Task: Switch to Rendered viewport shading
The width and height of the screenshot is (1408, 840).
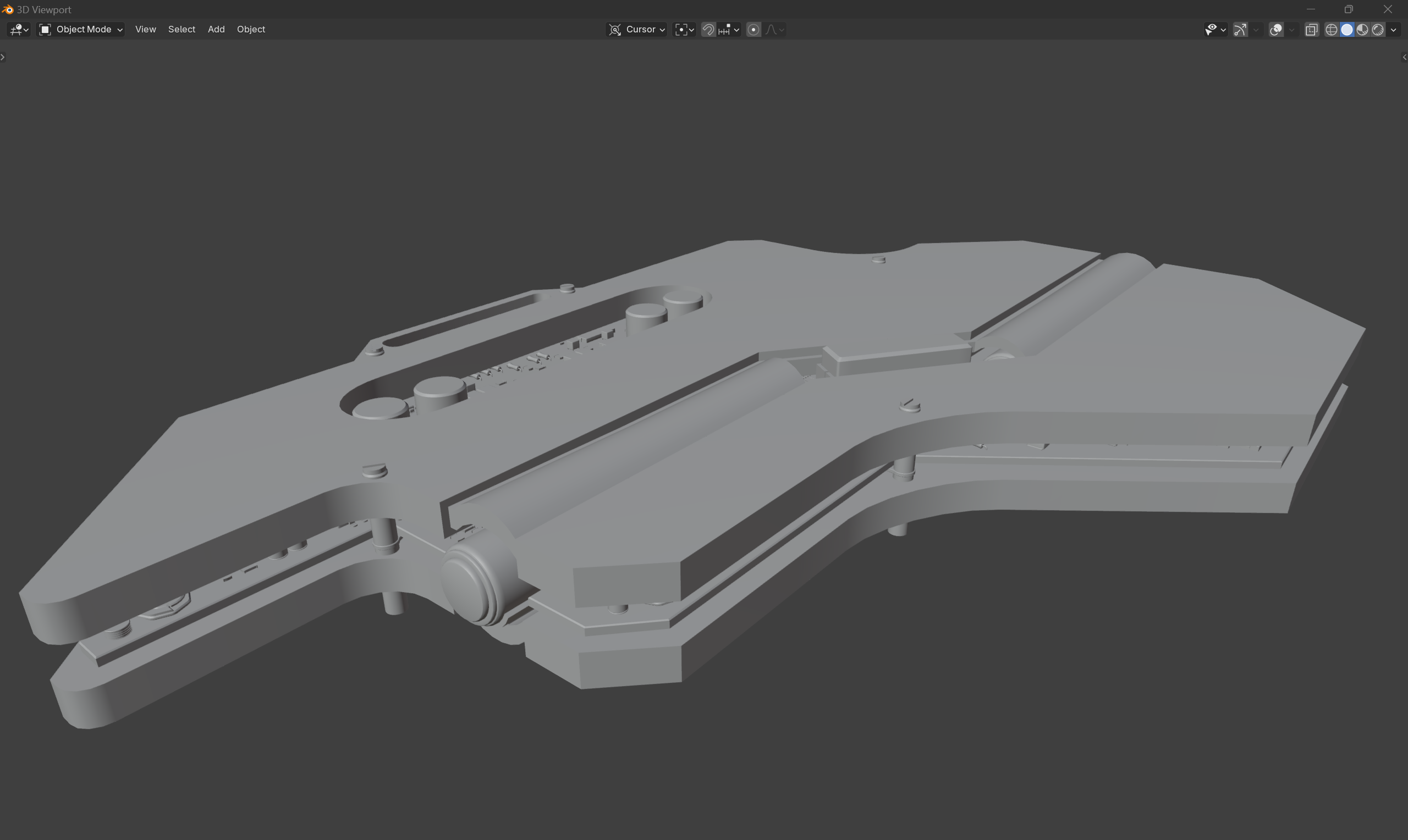Action: pyautogui.click(x=1377, y=30)
